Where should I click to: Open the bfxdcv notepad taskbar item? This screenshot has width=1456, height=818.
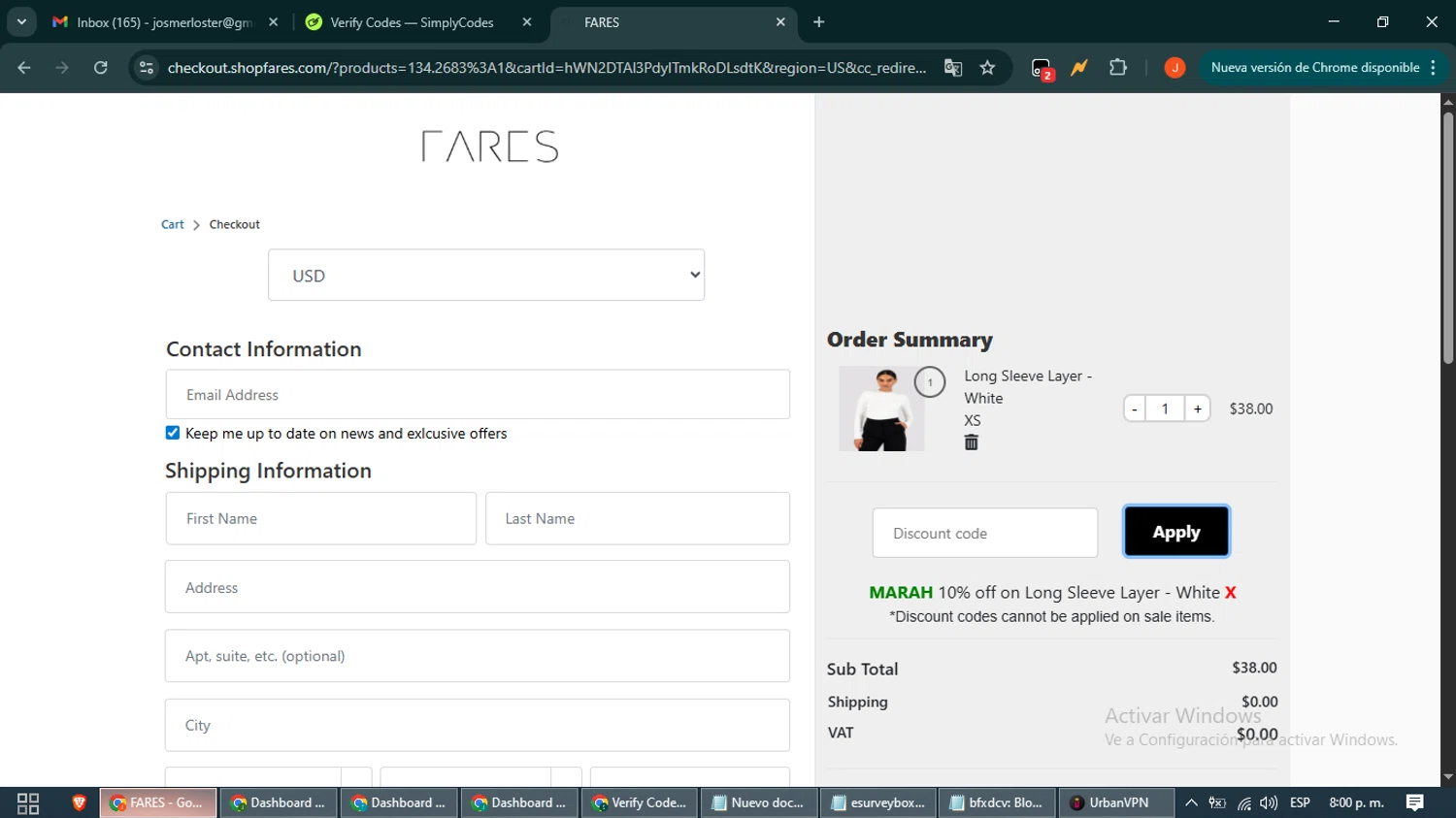click(997, 802)
